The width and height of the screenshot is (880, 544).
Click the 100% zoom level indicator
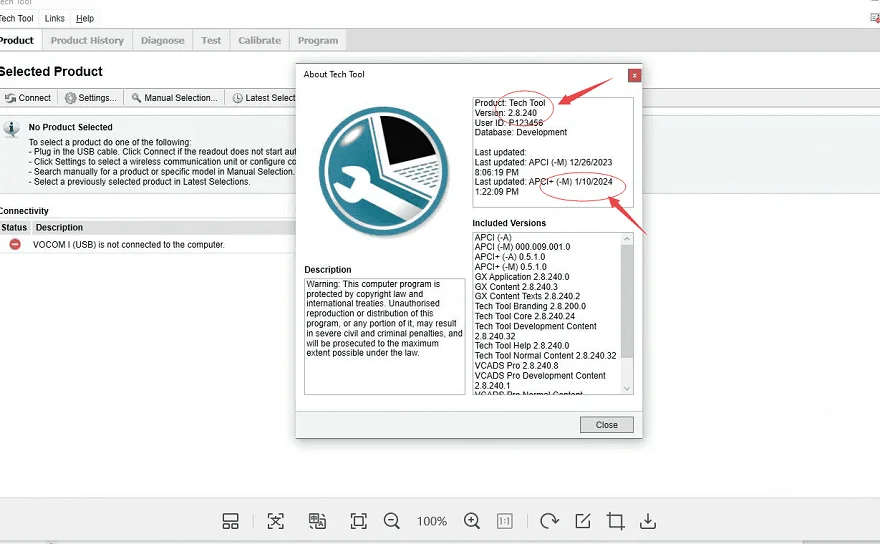432,522
